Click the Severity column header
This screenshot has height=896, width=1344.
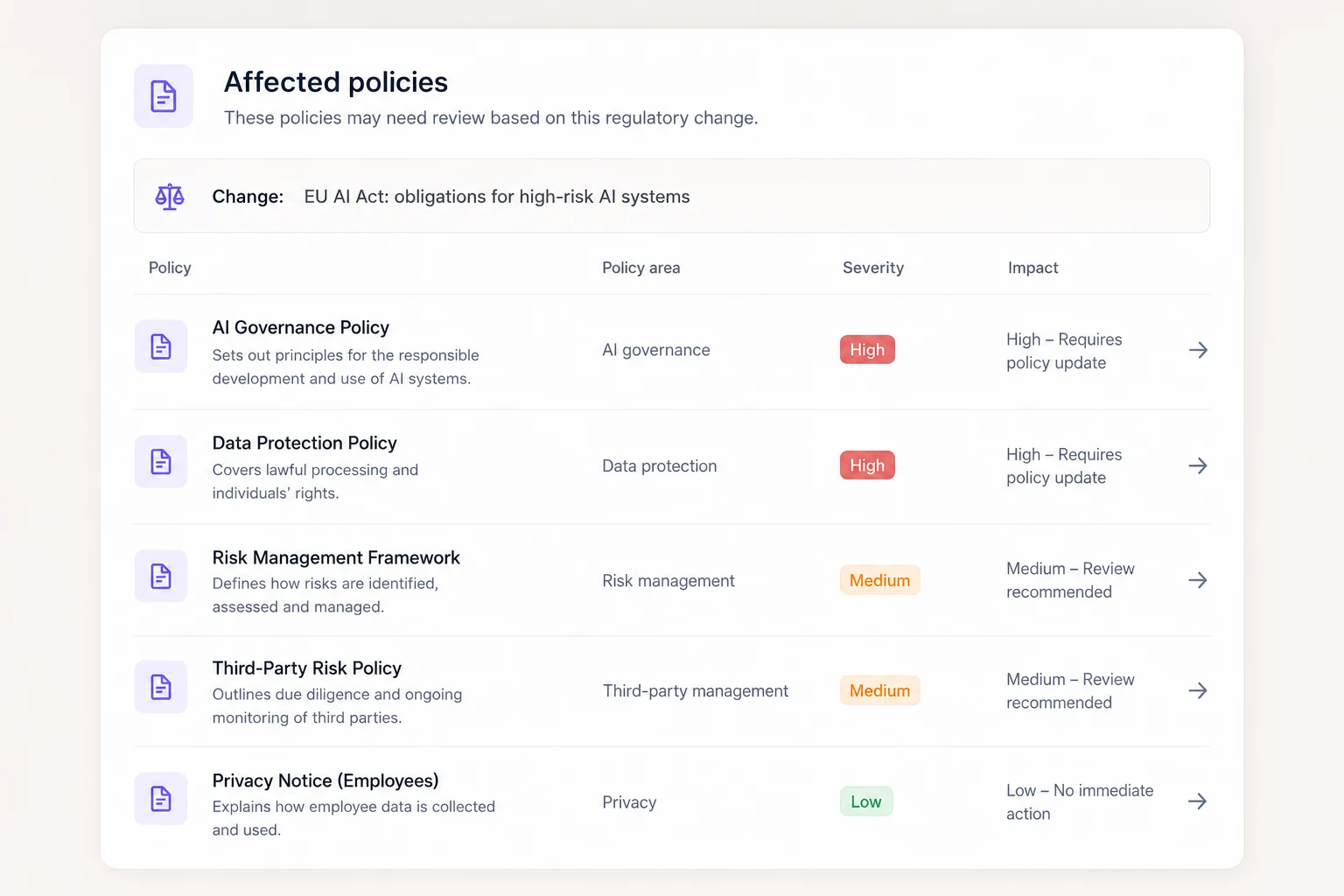873,268
